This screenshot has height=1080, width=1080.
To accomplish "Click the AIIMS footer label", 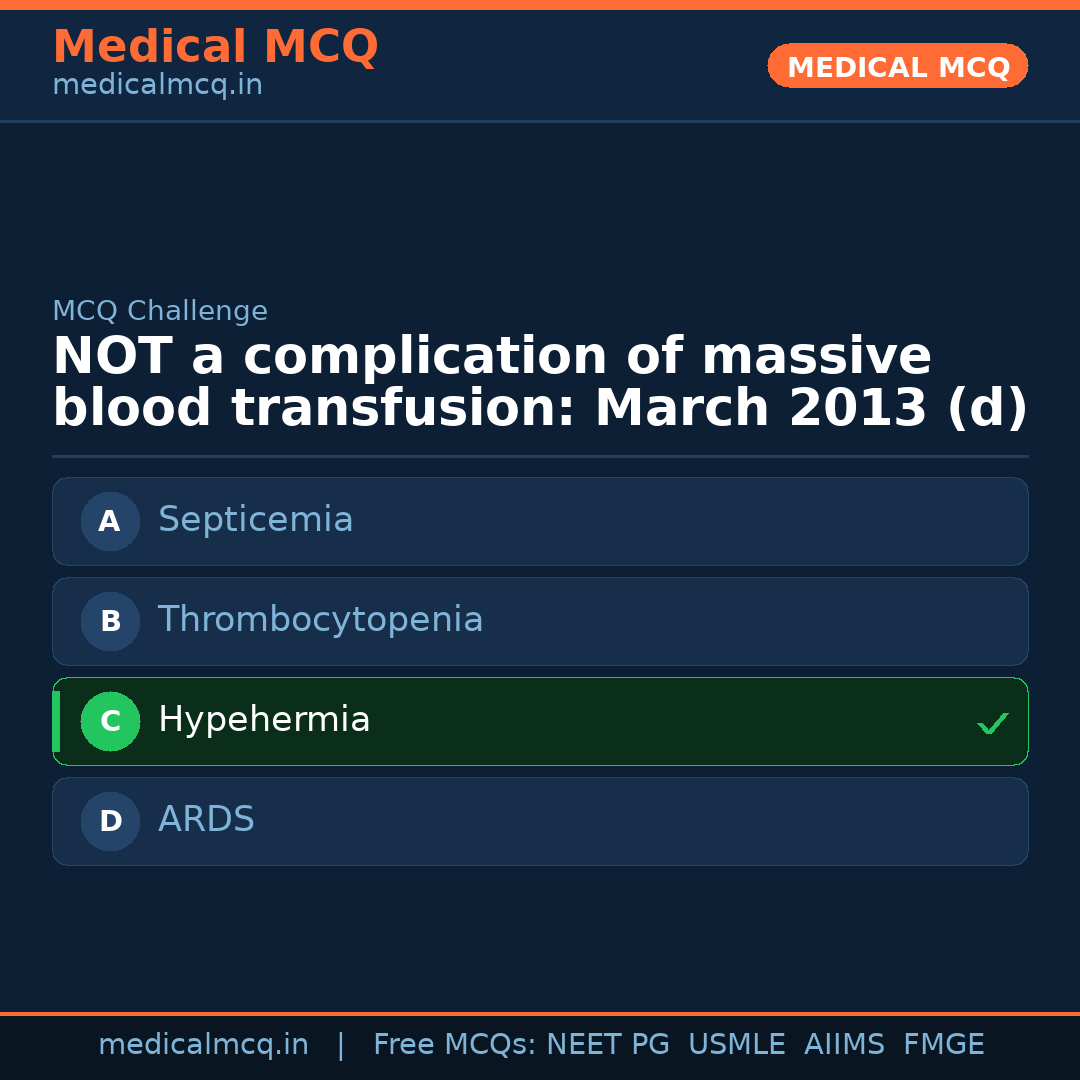I will pos(844,1045).
